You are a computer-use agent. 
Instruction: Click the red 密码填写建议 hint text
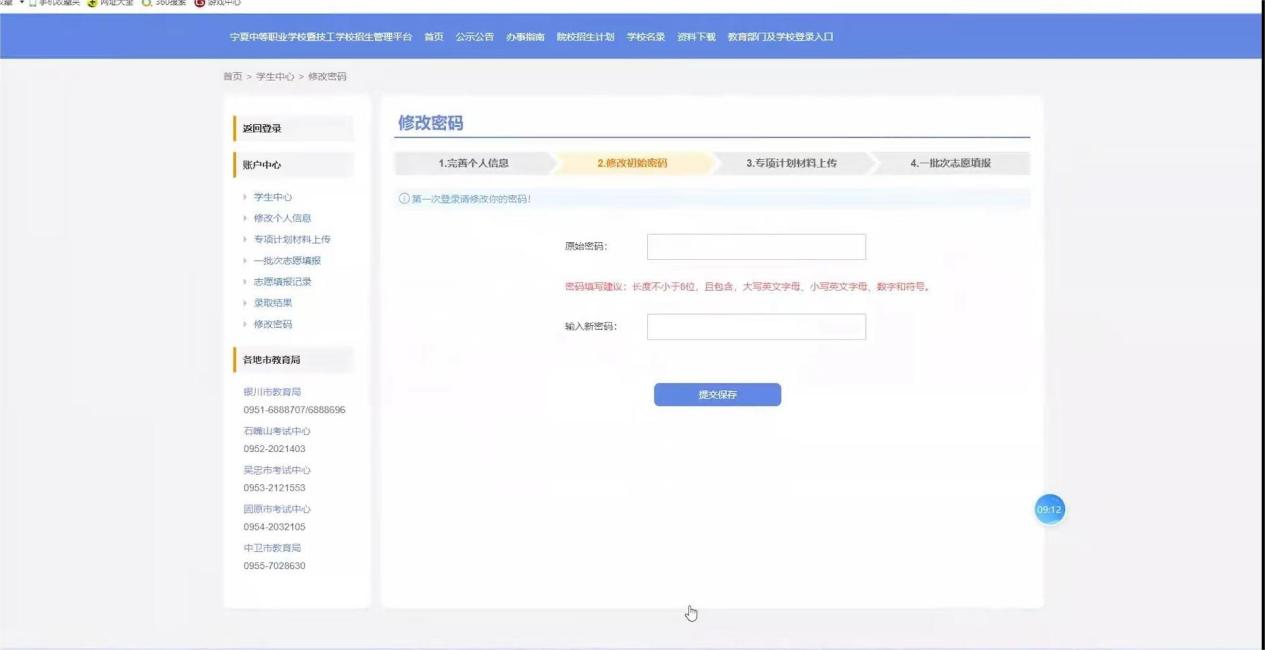pyautogui.click(x=748, y=287)
